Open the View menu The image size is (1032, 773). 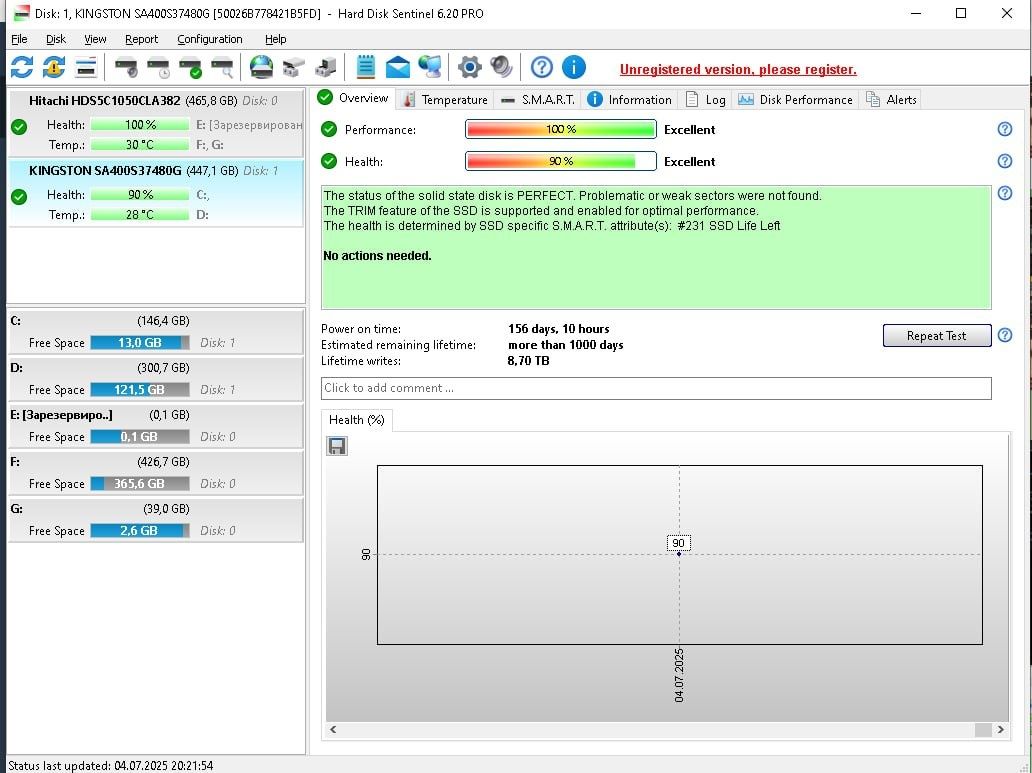coord(95,39)
